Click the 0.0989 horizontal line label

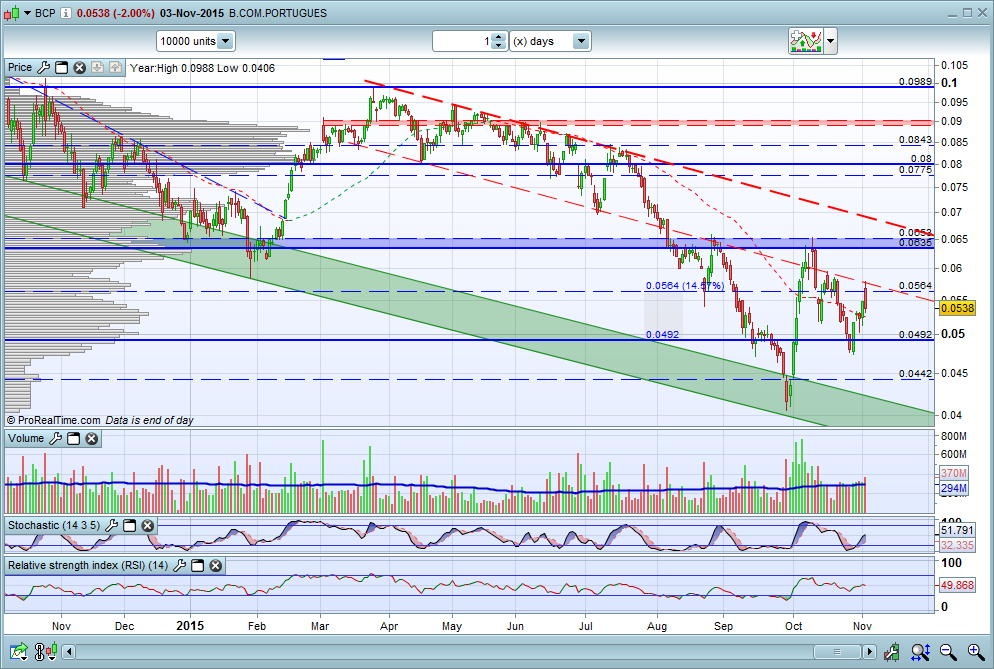[x=915, y=81]
